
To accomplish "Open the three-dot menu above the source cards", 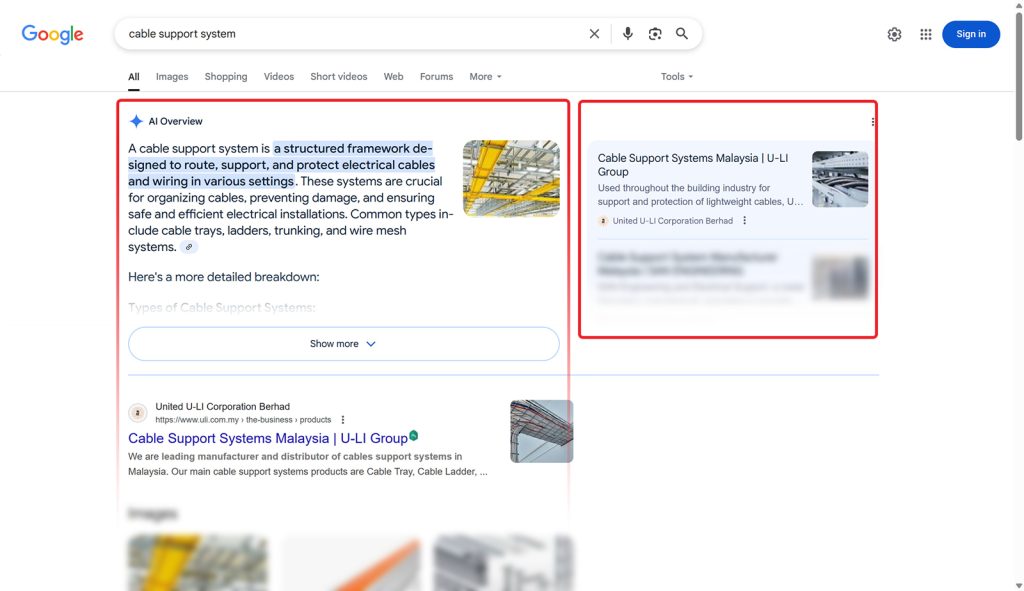I will pos(872,122).
